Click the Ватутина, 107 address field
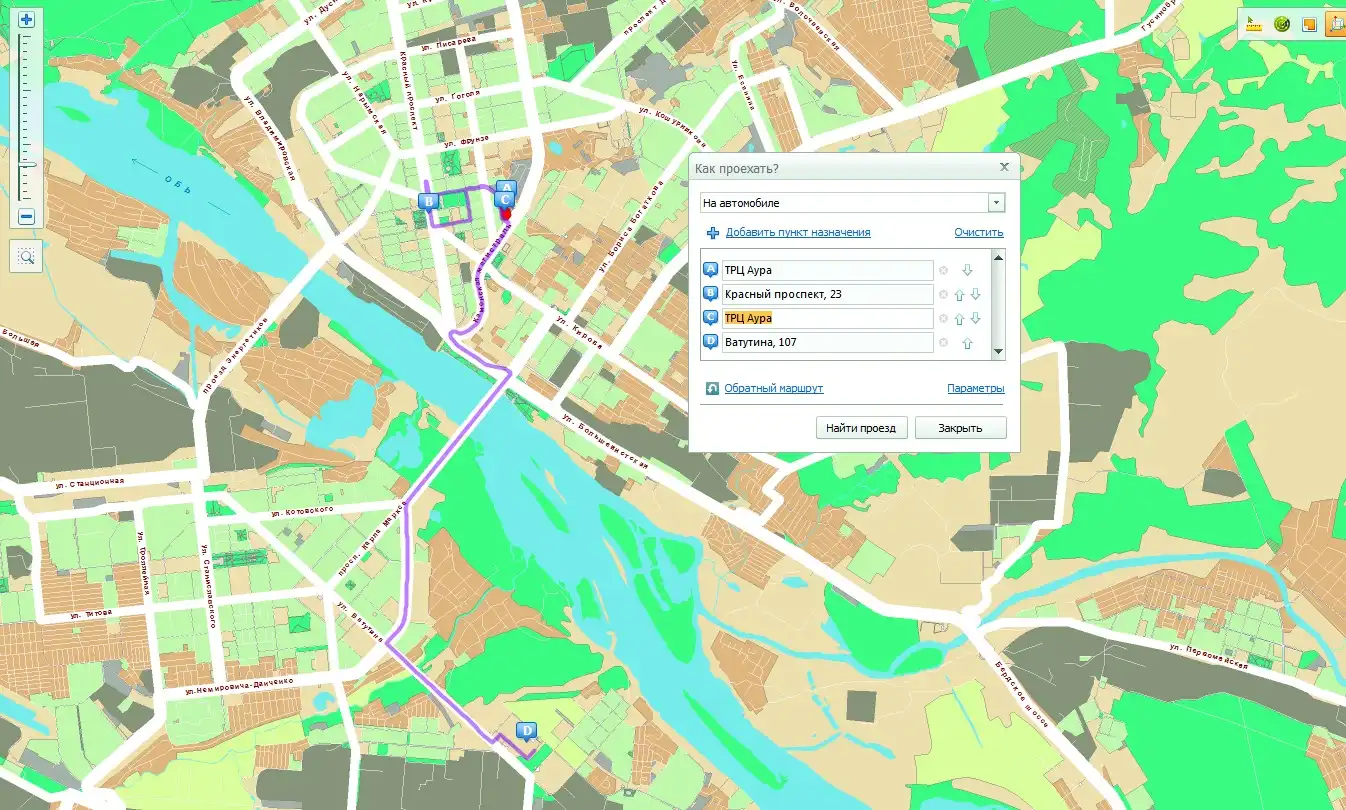The width and height of the screenshot is (1346, 810). pyautogui.click(x=827, y=342)
